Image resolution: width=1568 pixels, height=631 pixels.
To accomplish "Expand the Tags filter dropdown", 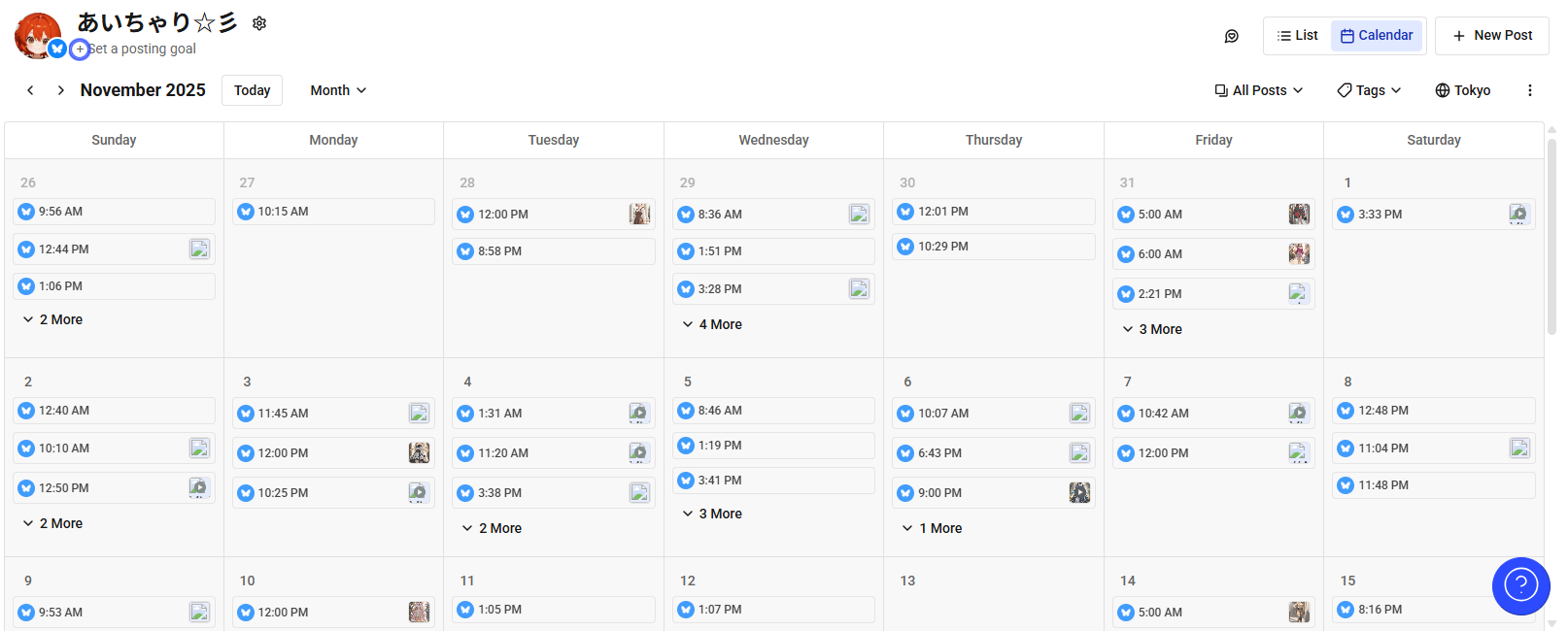I will 1369,90.
